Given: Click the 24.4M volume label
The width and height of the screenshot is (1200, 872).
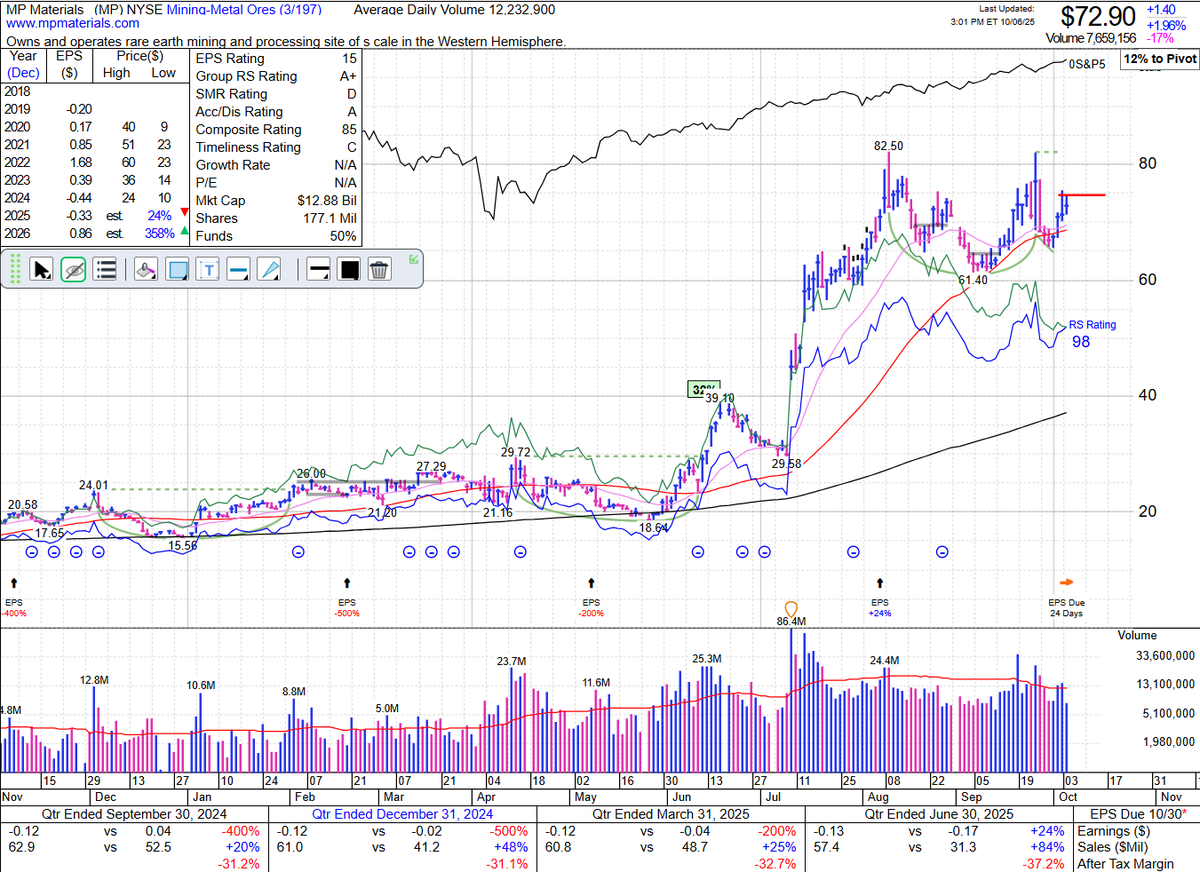Looking at the screenshot, I should pyautogui.click(x=884, y=660).
